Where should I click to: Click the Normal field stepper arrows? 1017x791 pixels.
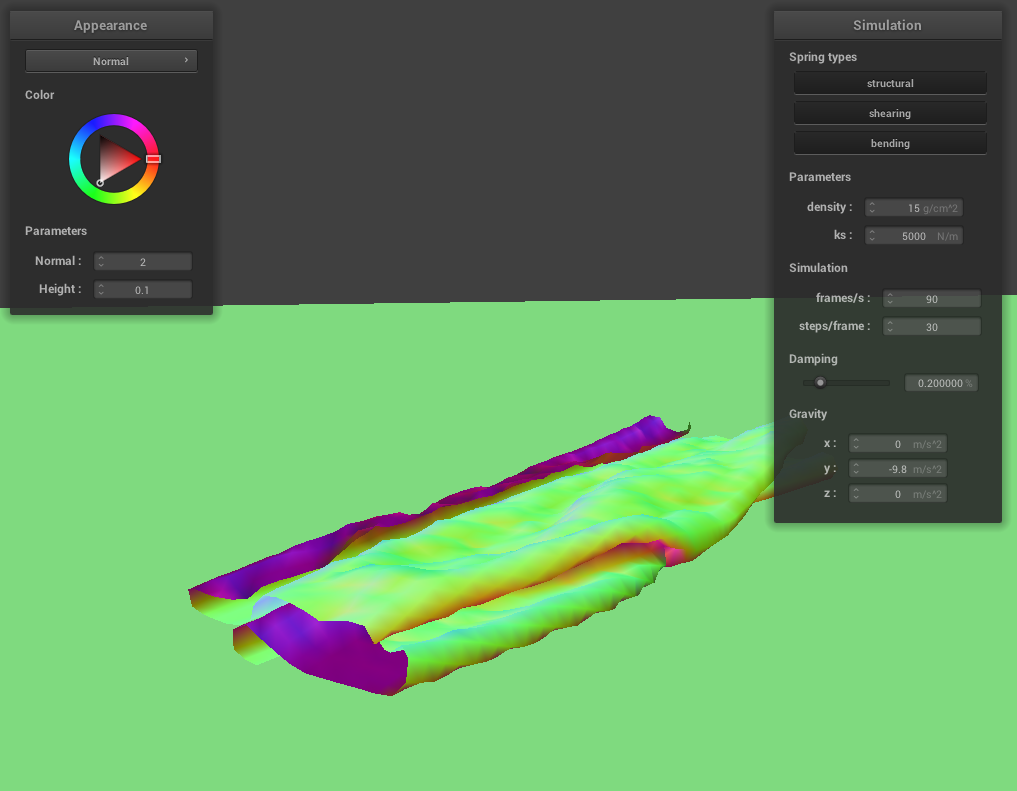(x=101, y=261)
